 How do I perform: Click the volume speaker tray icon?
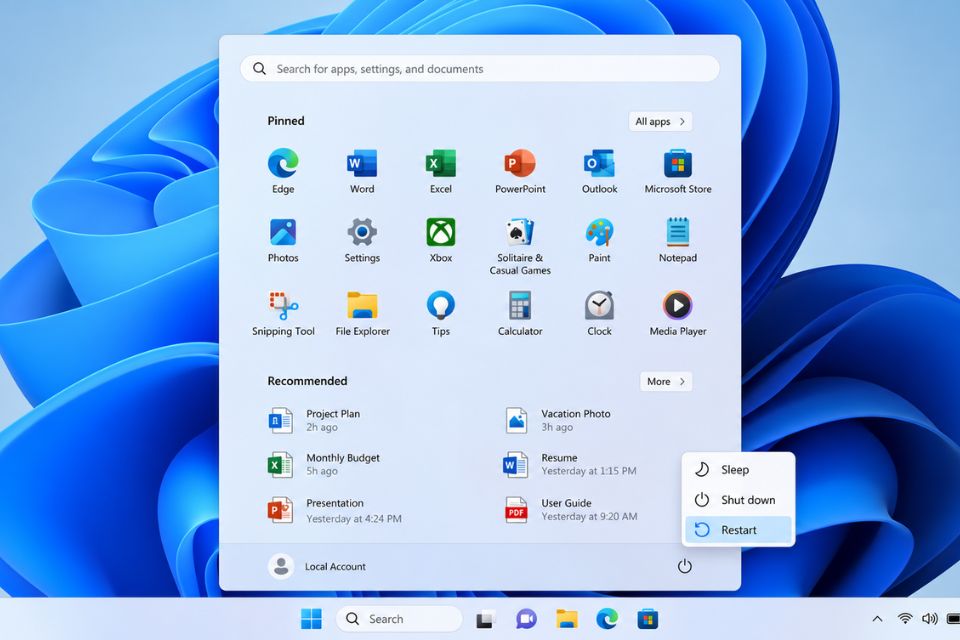[929, 619]
